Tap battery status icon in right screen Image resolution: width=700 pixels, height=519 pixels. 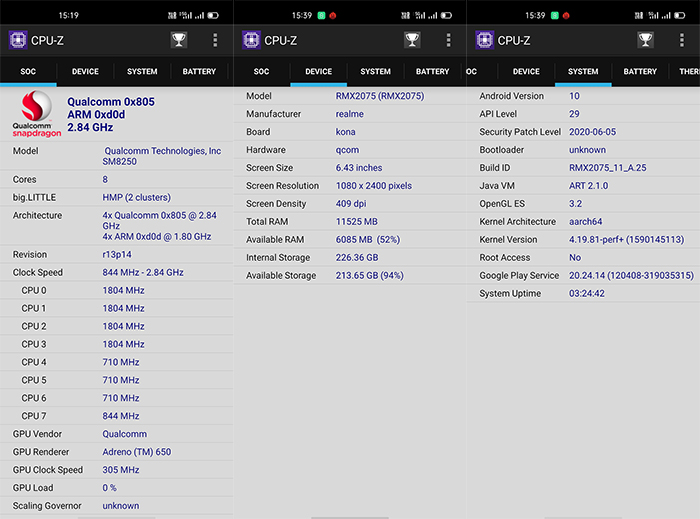679,16
